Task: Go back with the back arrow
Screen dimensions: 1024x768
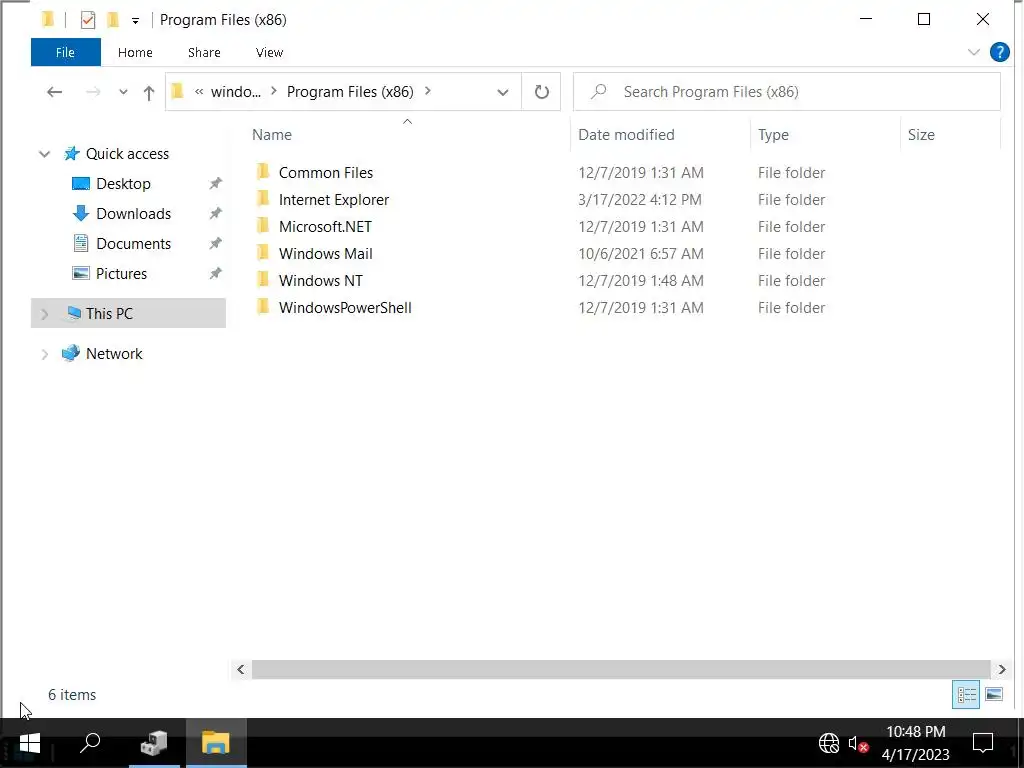Action: 55,92
